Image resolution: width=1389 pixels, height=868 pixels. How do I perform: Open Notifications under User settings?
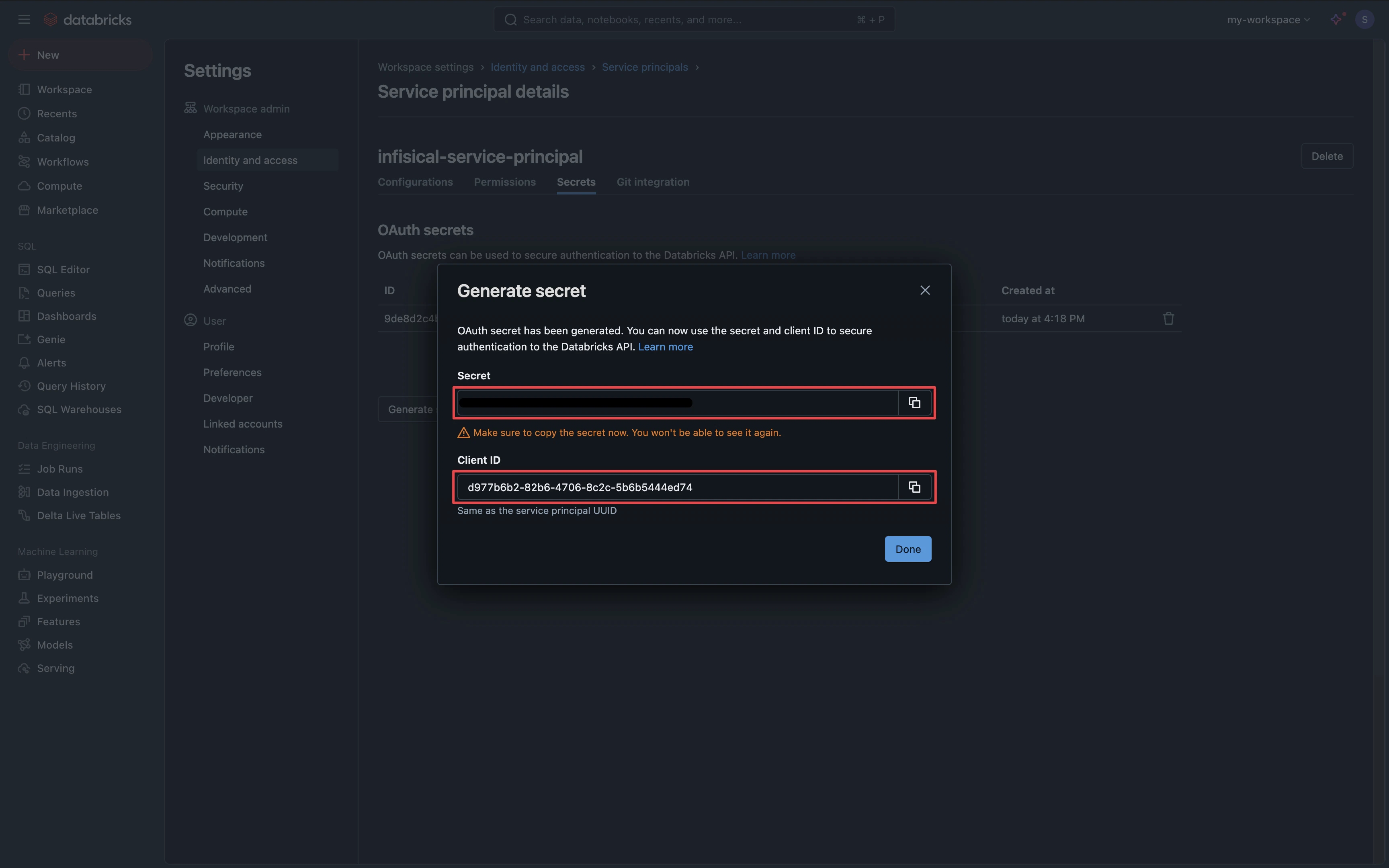234,450
